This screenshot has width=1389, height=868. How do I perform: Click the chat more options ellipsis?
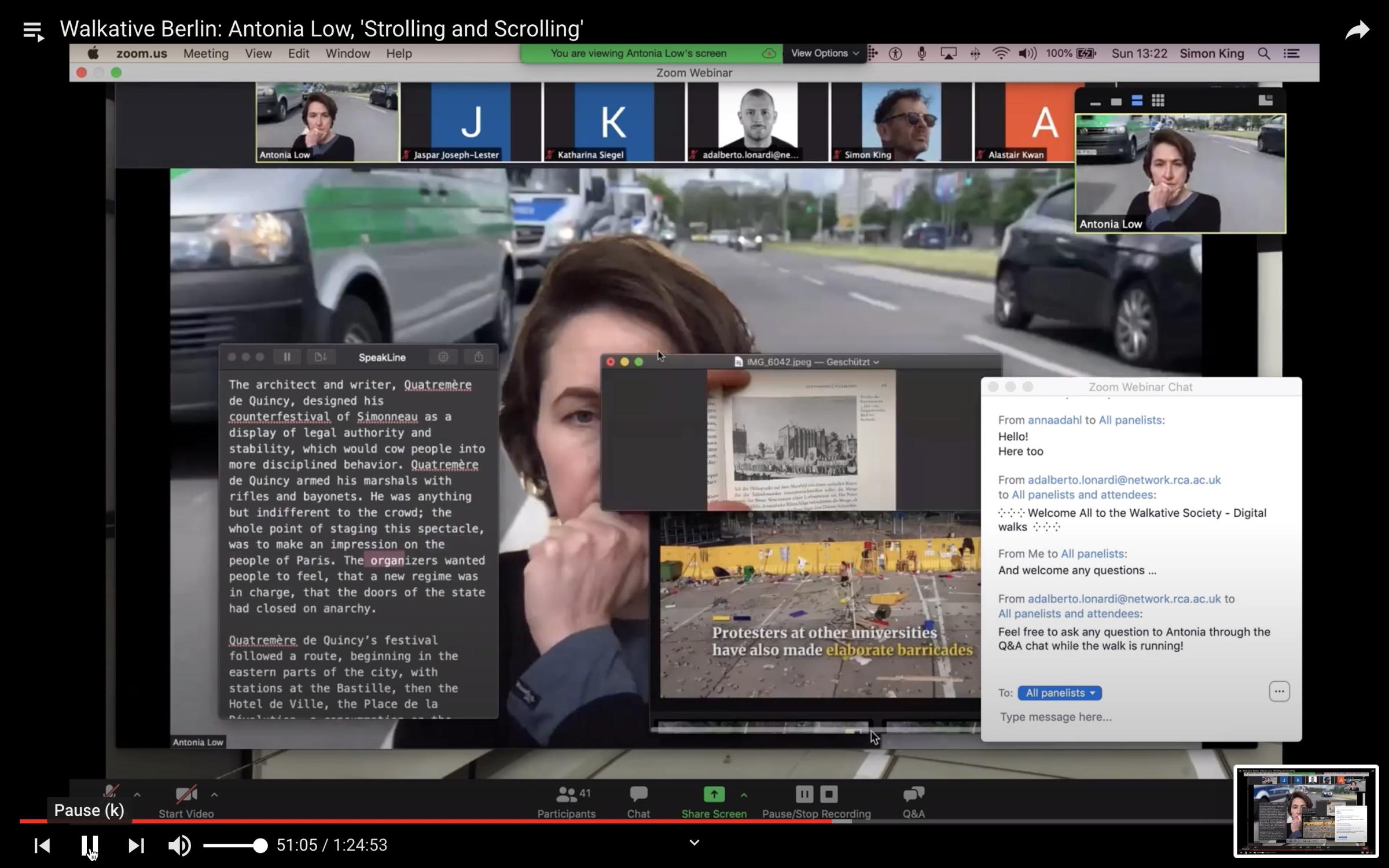tap(1279, 692)
